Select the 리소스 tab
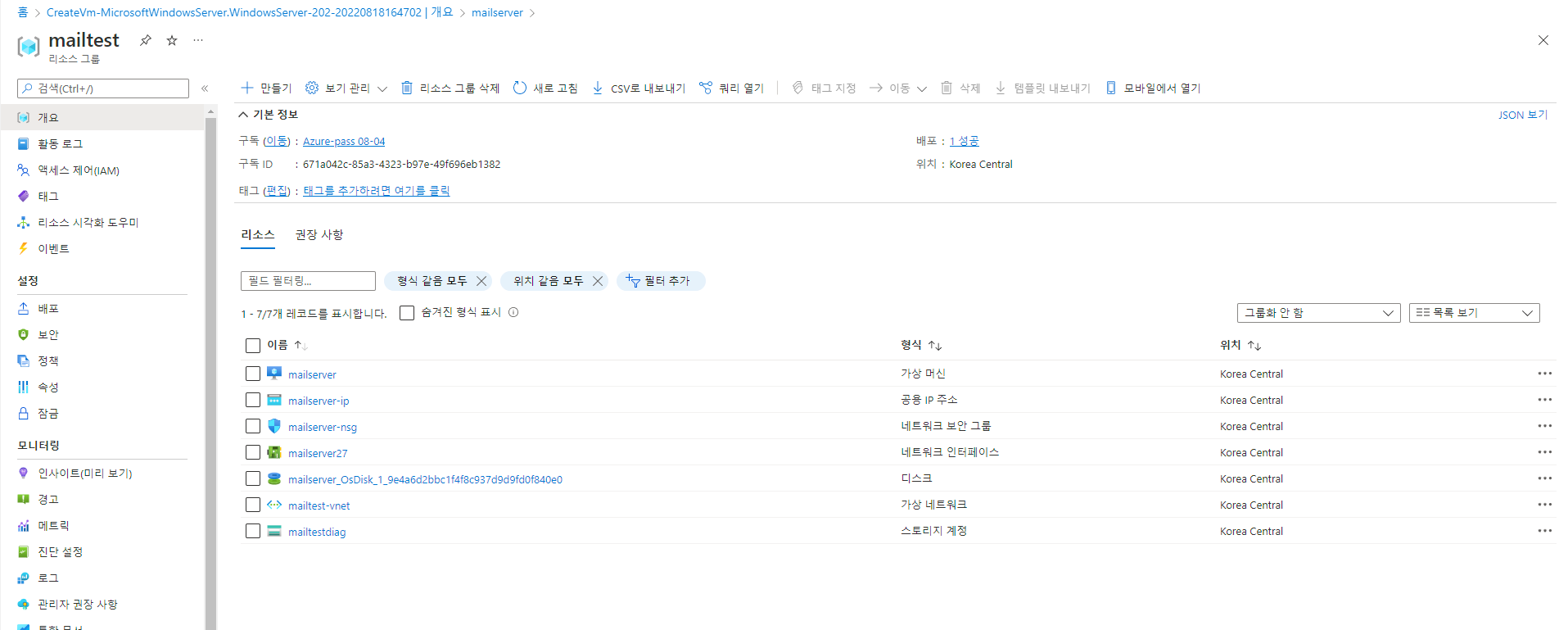This screenshot has width=1568, height=630. pos(258,234)
